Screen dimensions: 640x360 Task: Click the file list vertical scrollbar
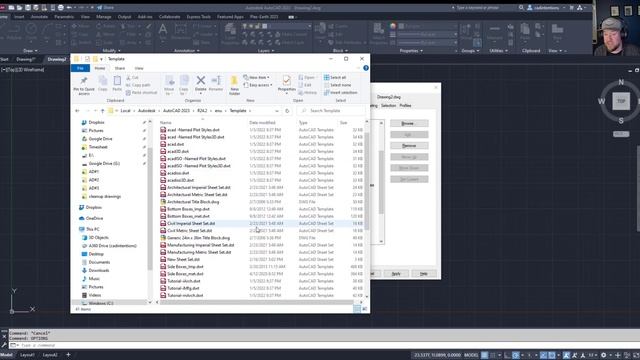pyautogui.click(x=367, y=182)
